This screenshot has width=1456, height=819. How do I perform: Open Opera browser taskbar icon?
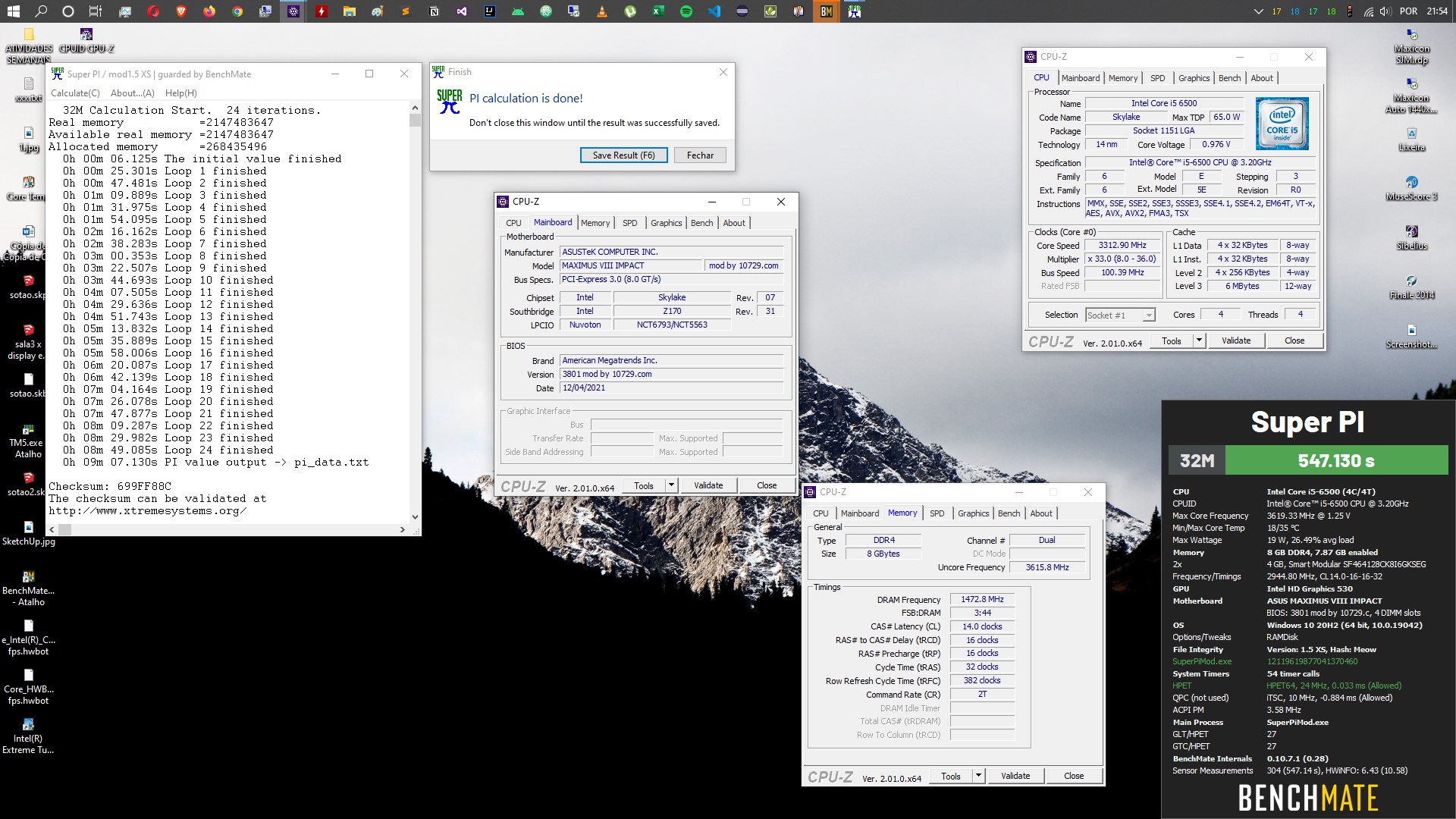pos(153,11)
